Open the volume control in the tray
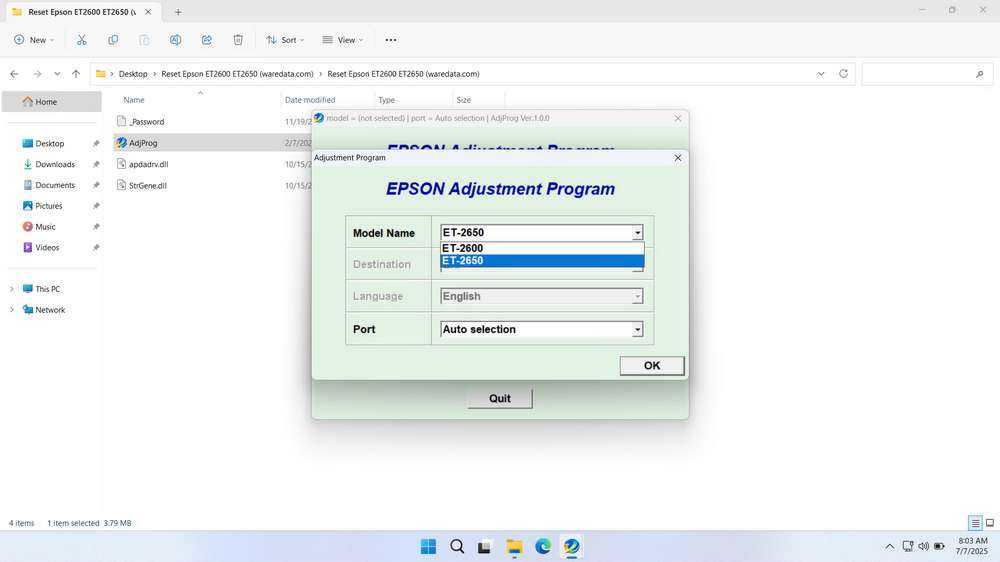The image size is (1000, 562). click(x=923, y=547)
